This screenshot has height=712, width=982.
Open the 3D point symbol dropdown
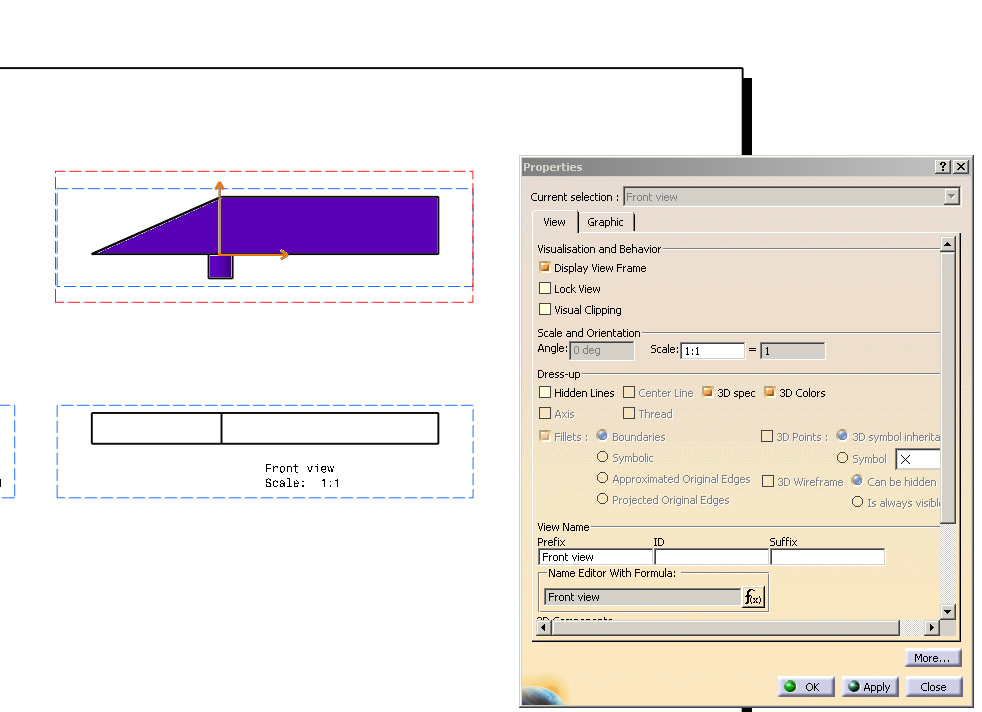[918, 460]
